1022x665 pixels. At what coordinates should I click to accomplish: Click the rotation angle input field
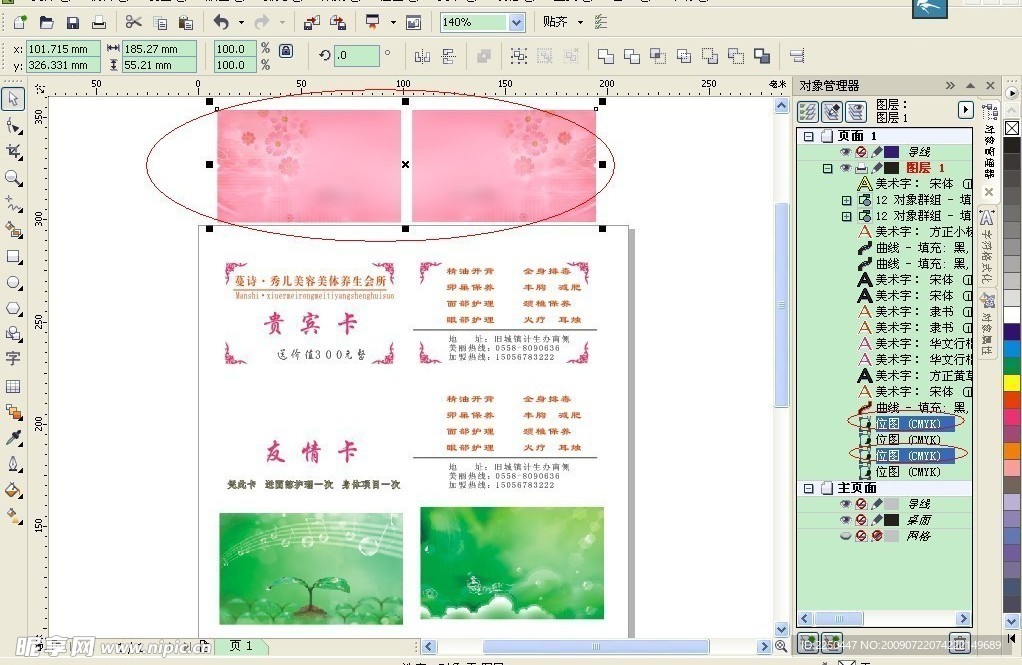click(x=356, y=56)
